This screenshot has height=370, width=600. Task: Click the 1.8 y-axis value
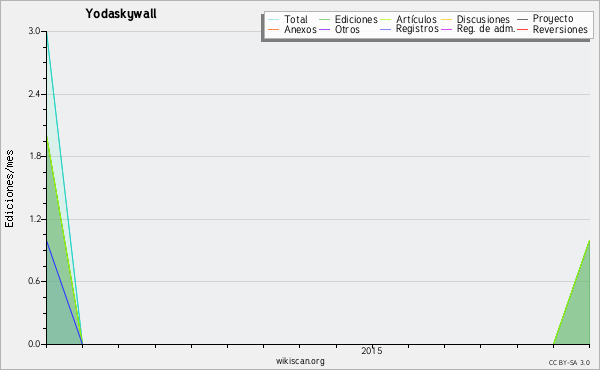point(34,156)
